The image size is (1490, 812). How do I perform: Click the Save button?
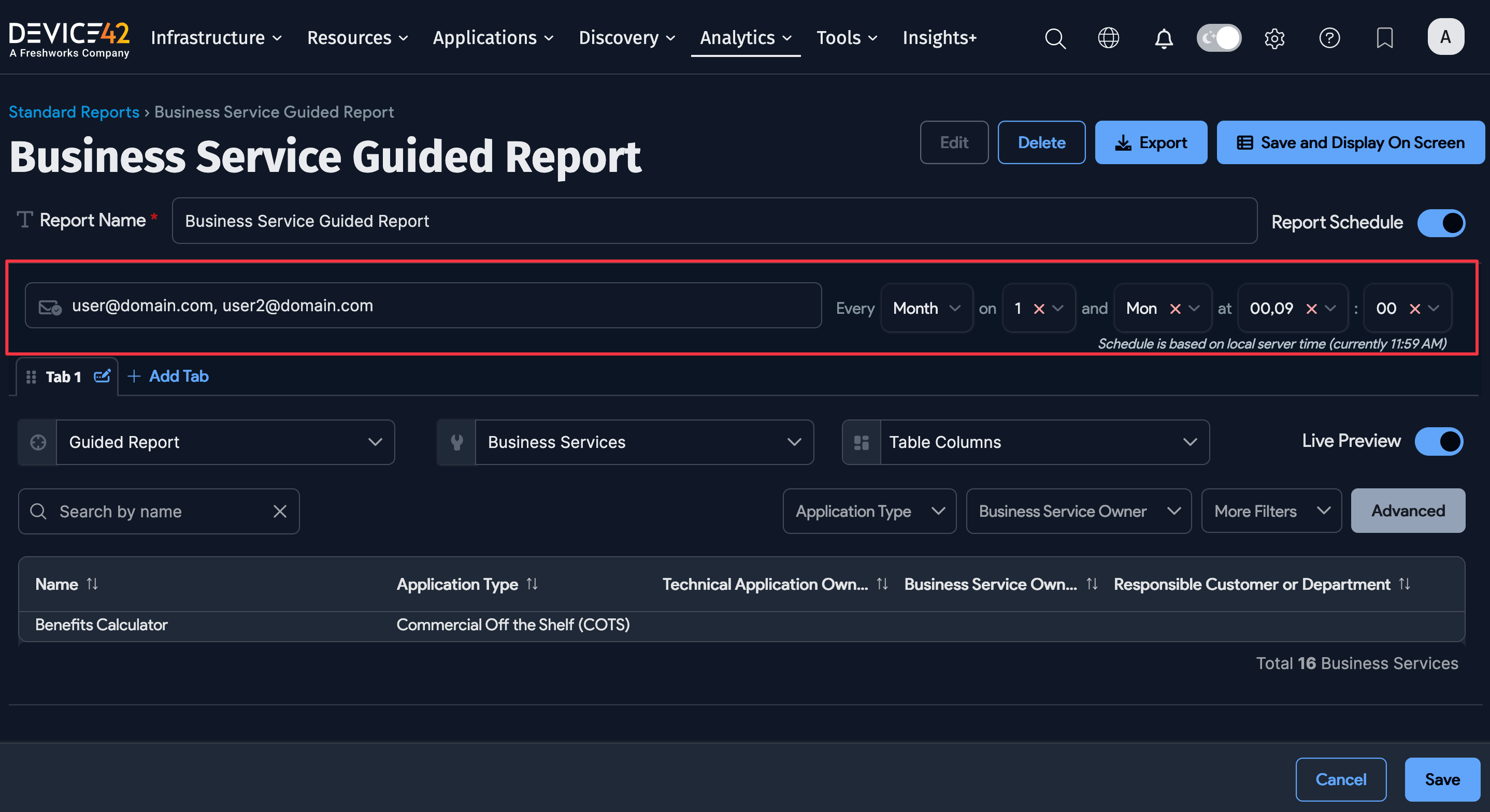click(1442, 779)
